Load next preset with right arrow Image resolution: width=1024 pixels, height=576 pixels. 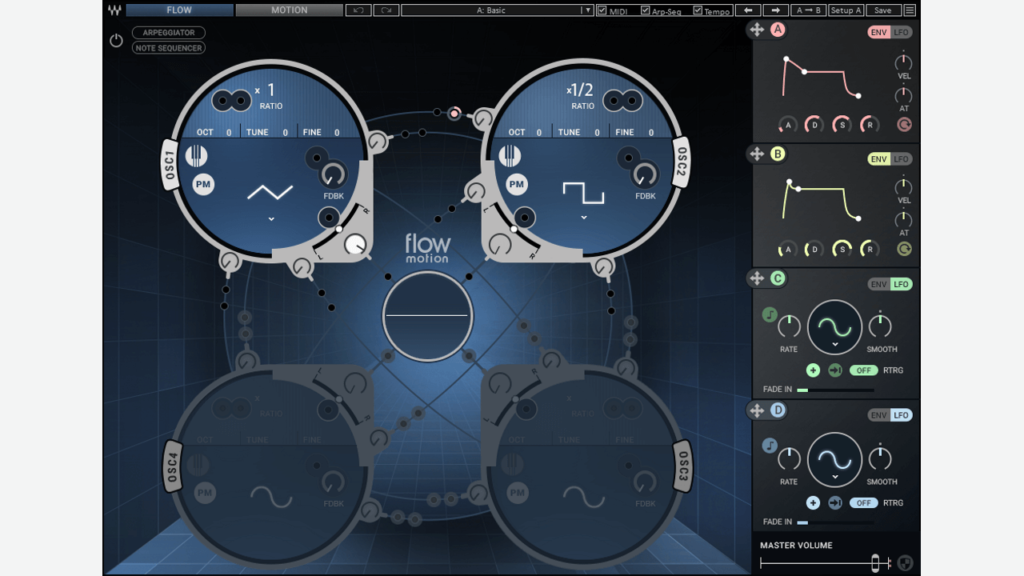(775, 10)
